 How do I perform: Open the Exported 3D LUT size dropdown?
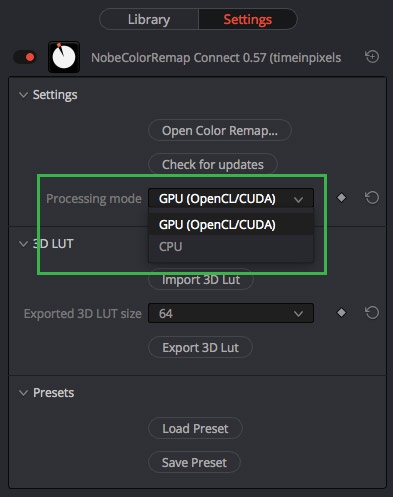[x=231, y=313]
